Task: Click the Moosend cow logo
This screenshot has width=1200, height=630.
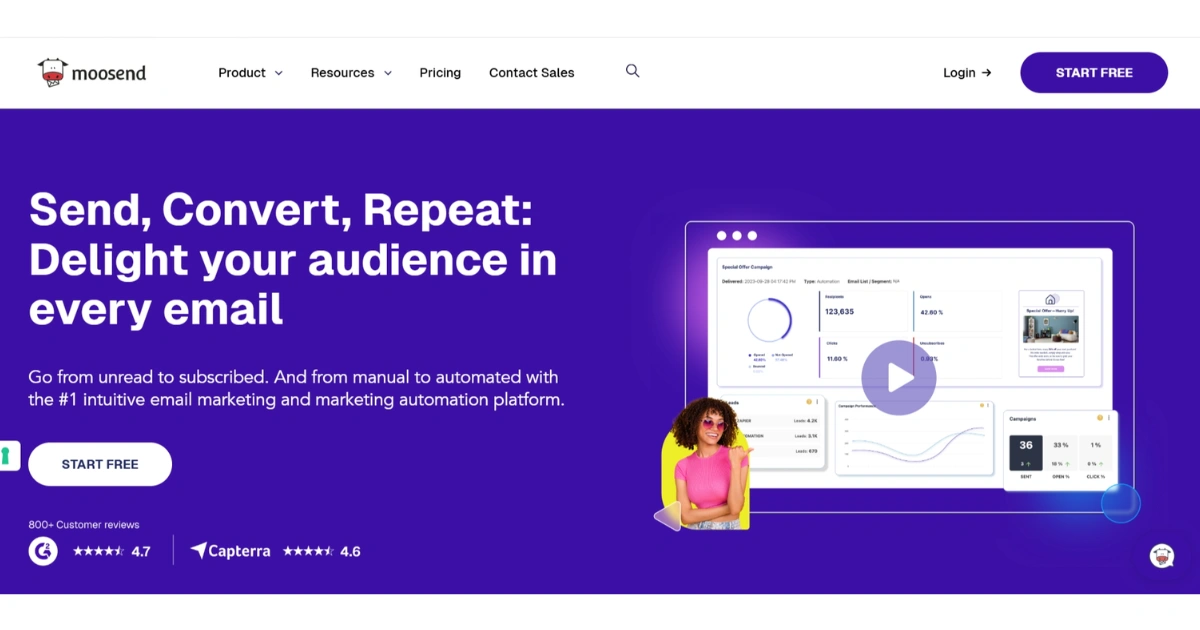Action: click(92, 73)
